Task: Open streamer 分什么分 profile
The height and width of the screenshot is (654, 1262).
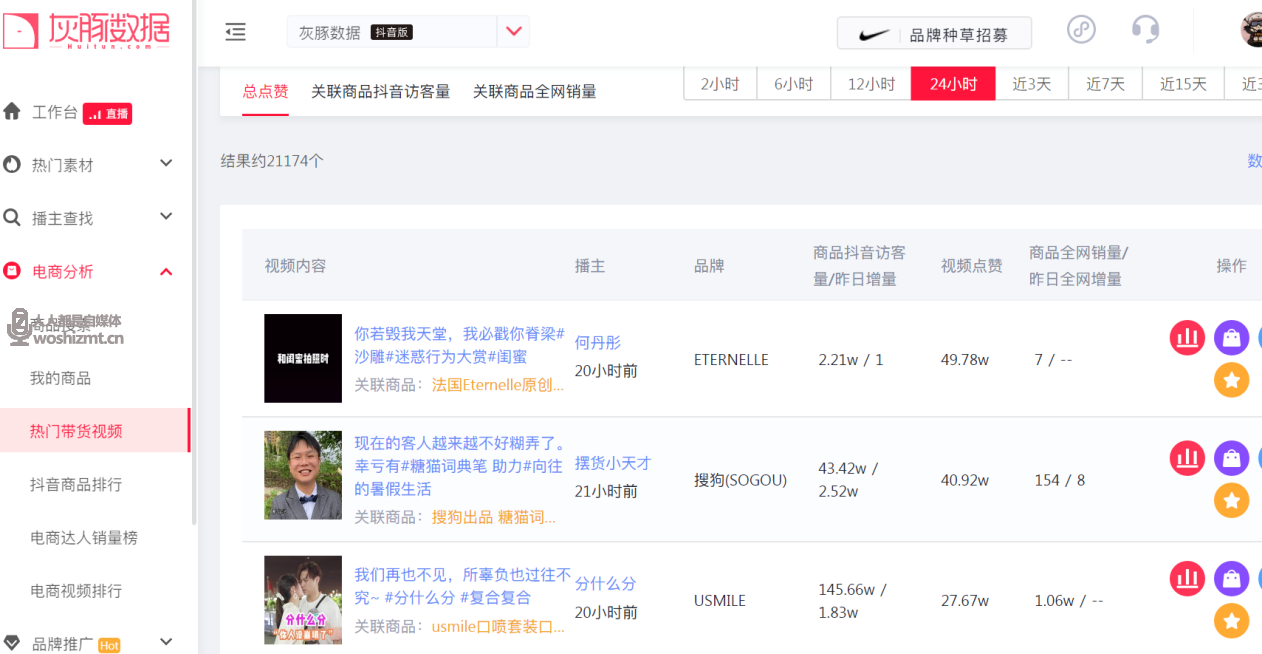Action: tap(605, 583)
